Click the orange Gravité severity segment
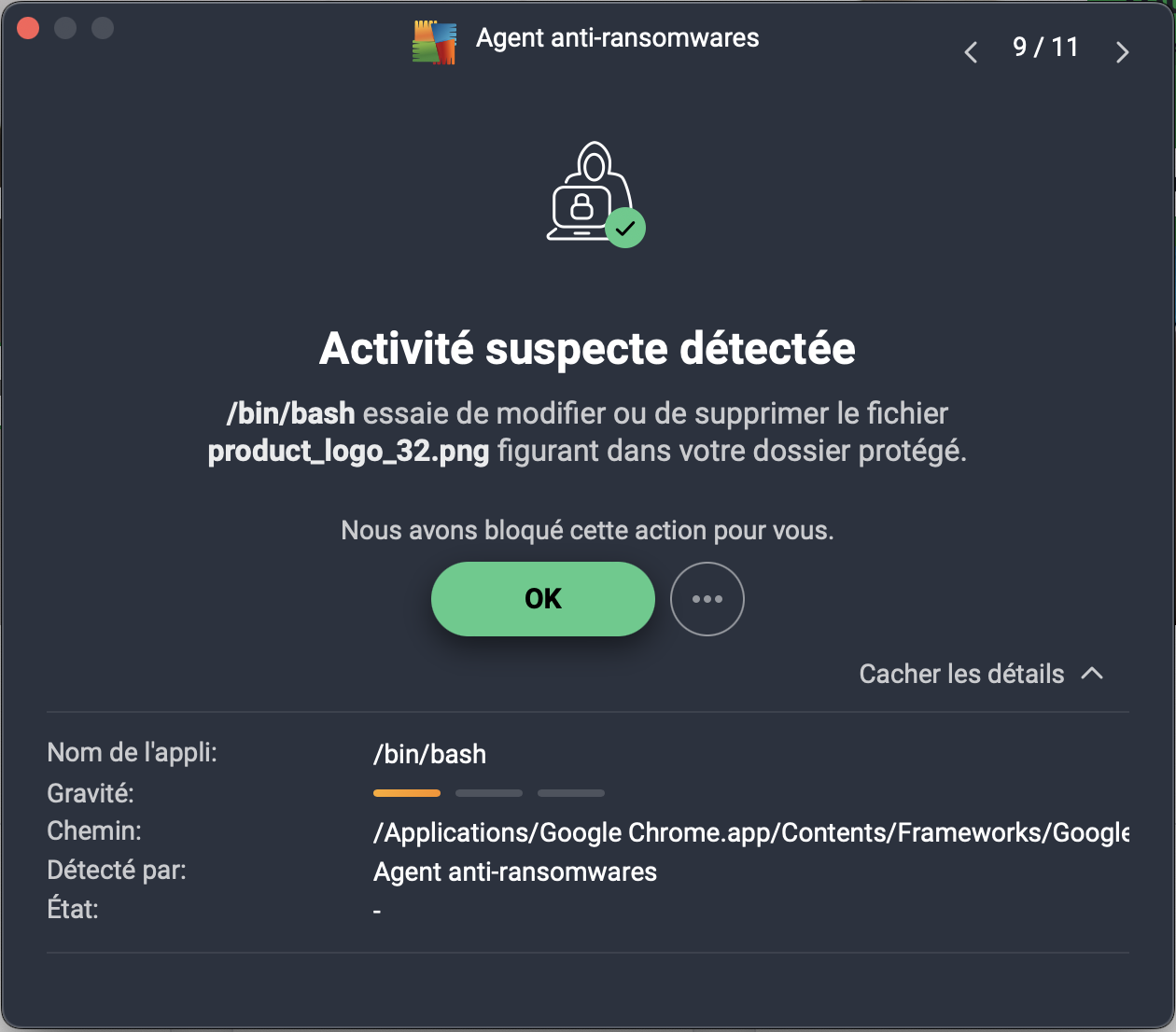The width and height of the screenshot is (1176, 1032). 407,793
